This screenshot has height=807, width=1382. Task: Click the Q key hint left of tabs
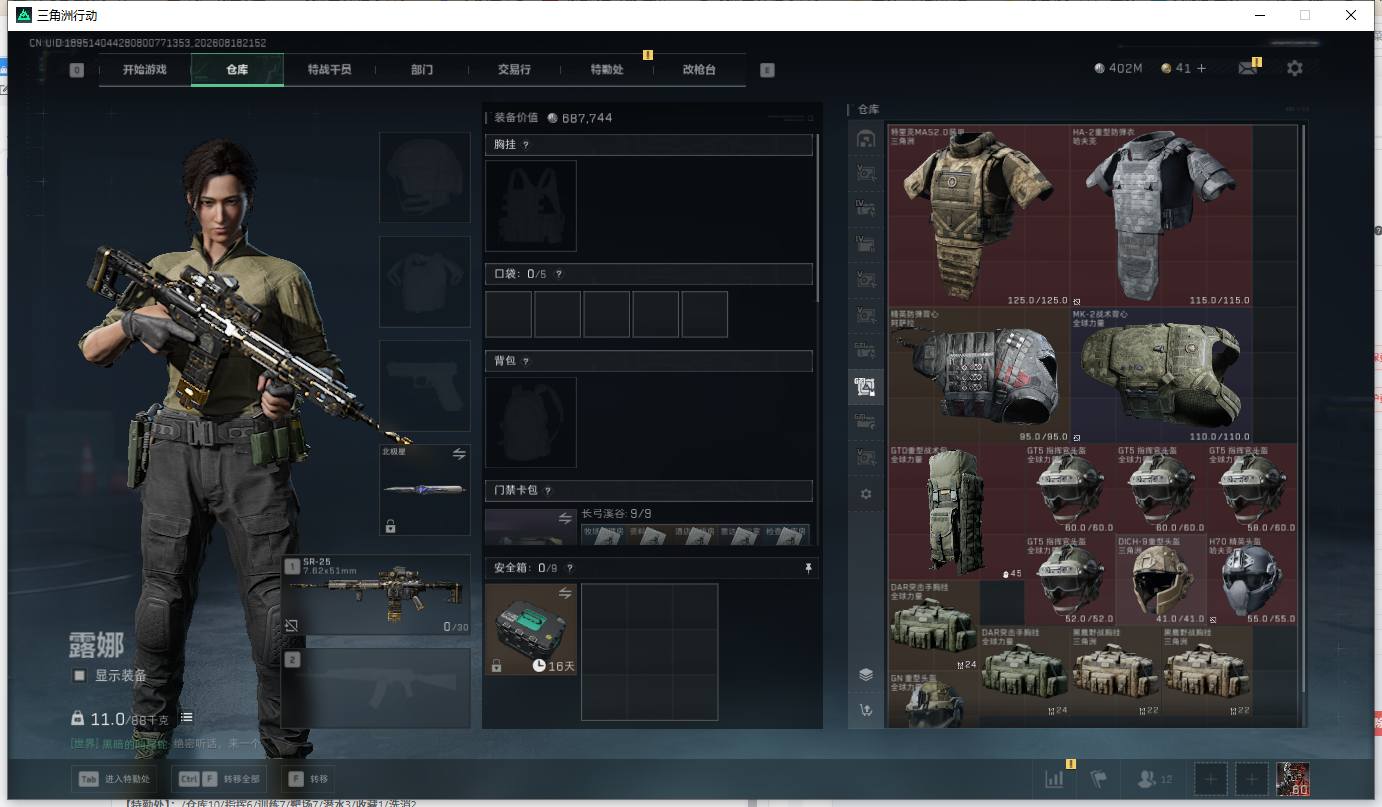click(x=77, y=70)
